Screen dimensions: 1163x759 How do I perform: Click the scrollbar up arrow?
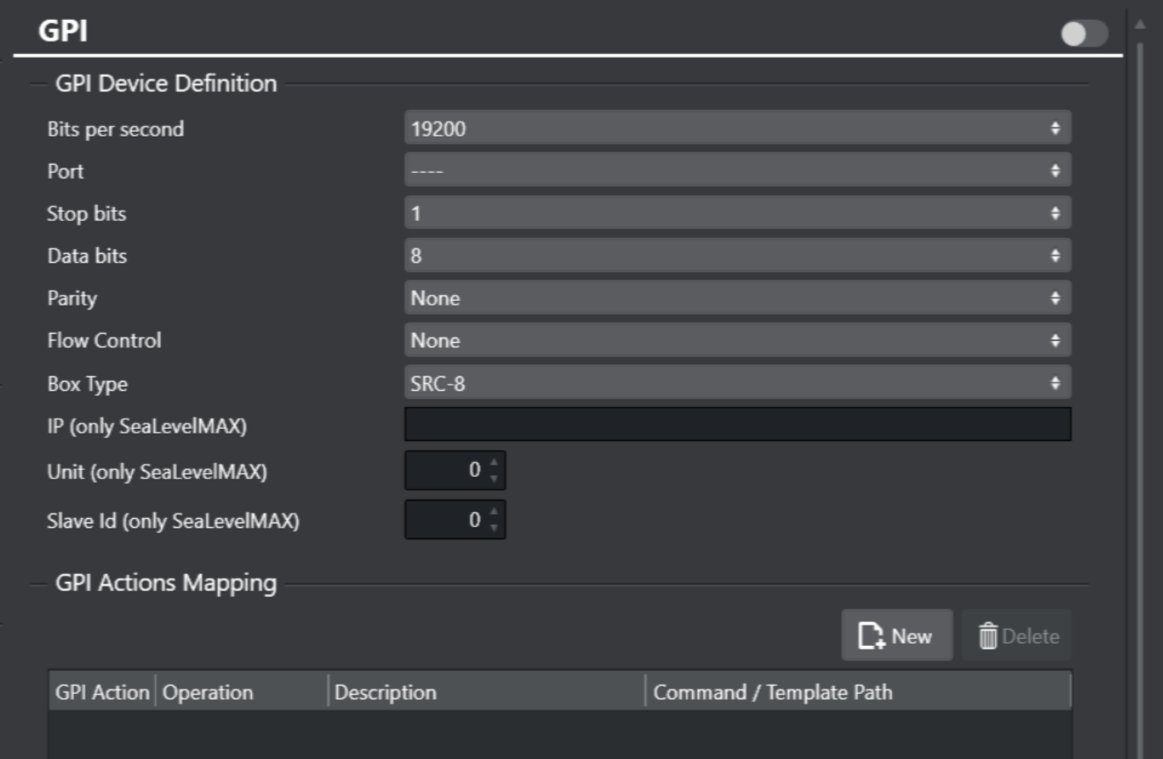tap(1139, 23)
